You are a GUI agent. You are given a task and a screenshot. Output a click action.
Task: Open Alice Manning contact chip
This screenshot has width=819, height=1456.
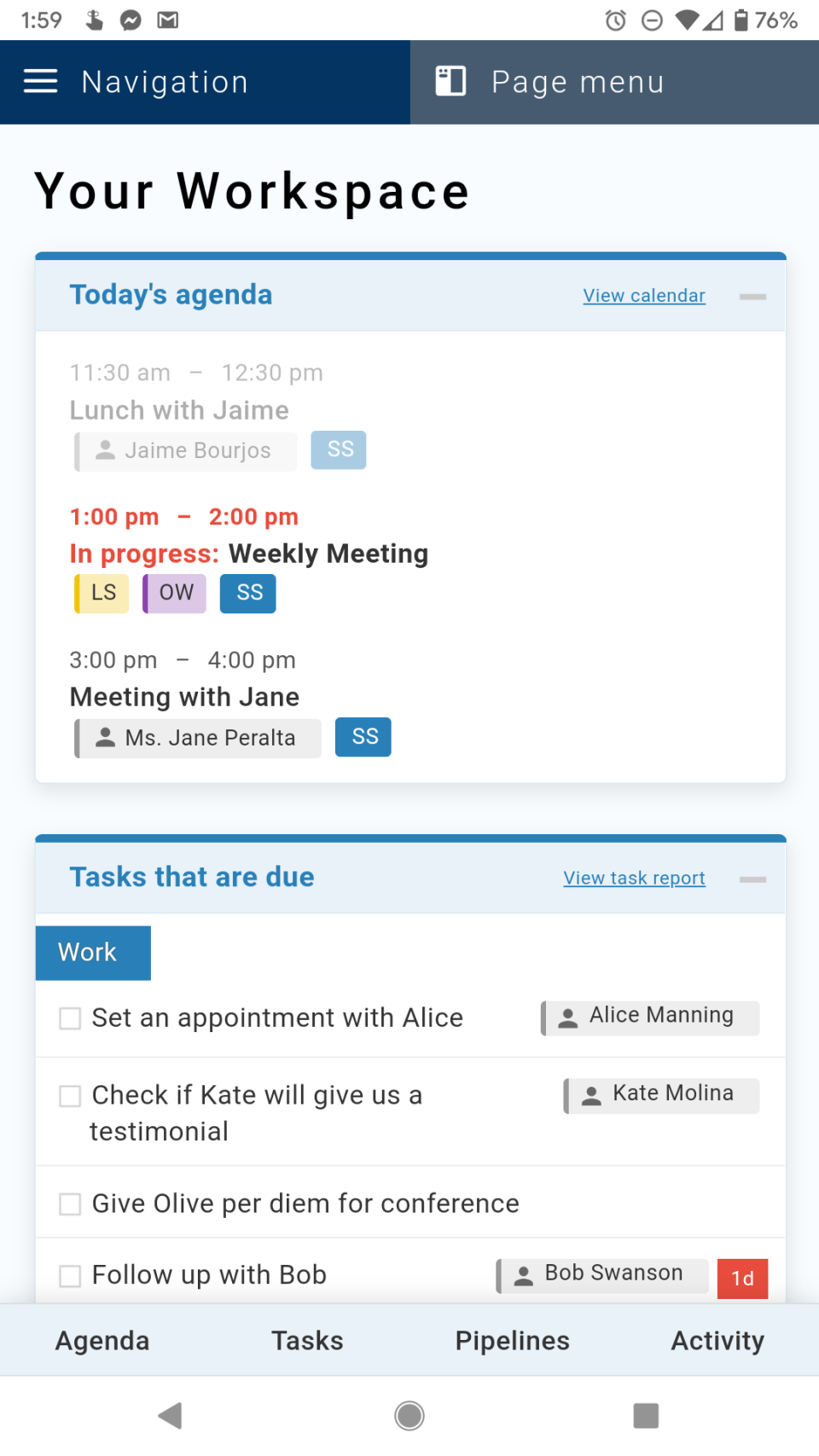point(650,1018)
